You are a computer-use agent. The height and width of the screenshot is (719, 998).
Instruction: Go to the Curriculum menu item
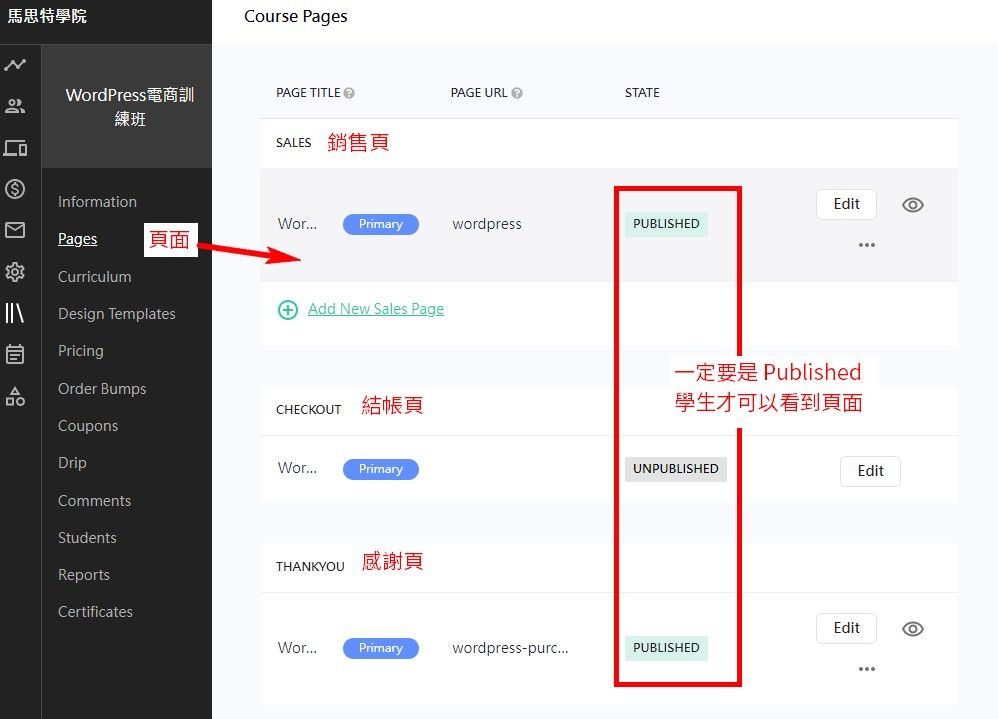(94, 277)
